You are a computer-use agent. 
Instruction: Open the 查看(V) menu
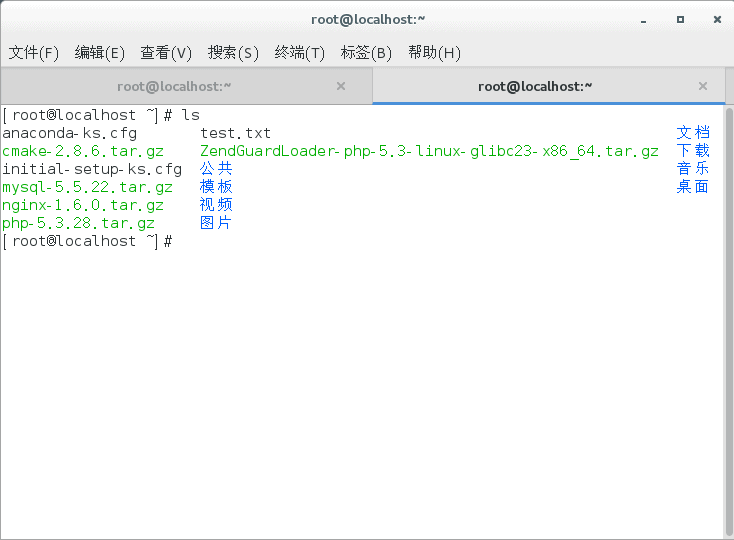click(166, 52)
